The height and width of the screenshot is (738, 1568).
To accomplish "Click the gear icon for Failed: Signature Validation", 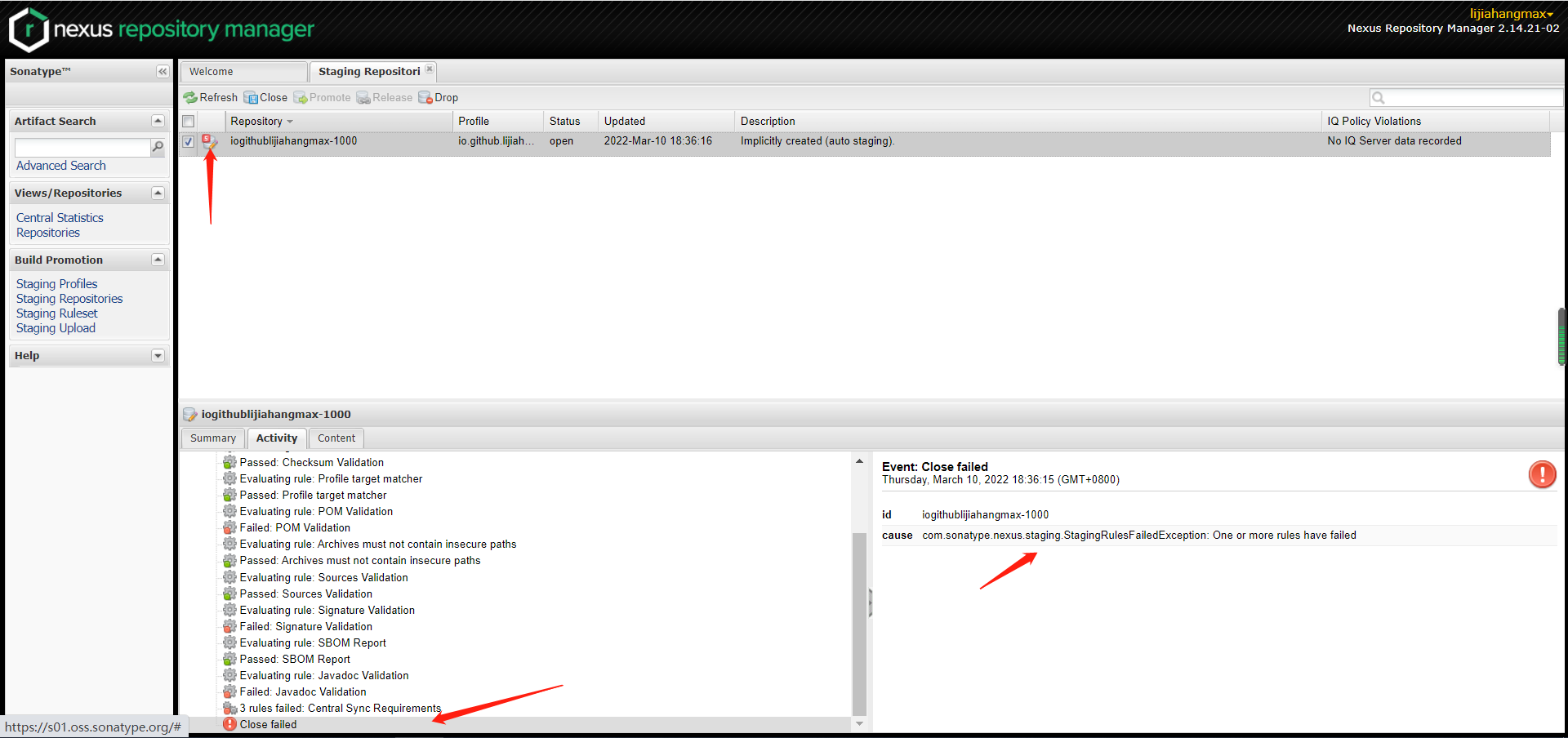I will (x=229, y=626).
